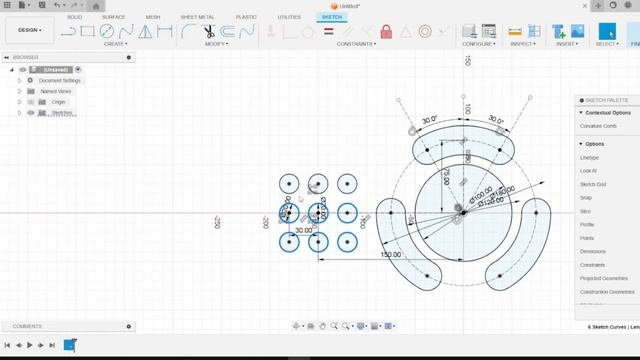Select the Line sketch tool
This screenshot has height=360, width=640.
[68, 31]
